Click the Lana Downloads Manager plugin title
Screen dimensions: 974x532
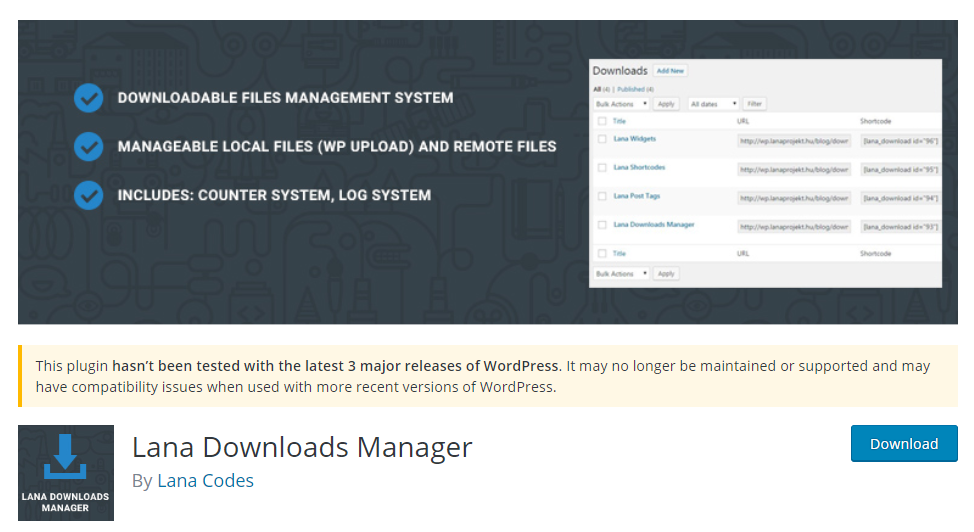pyautogui.click(x=302, y=447)
